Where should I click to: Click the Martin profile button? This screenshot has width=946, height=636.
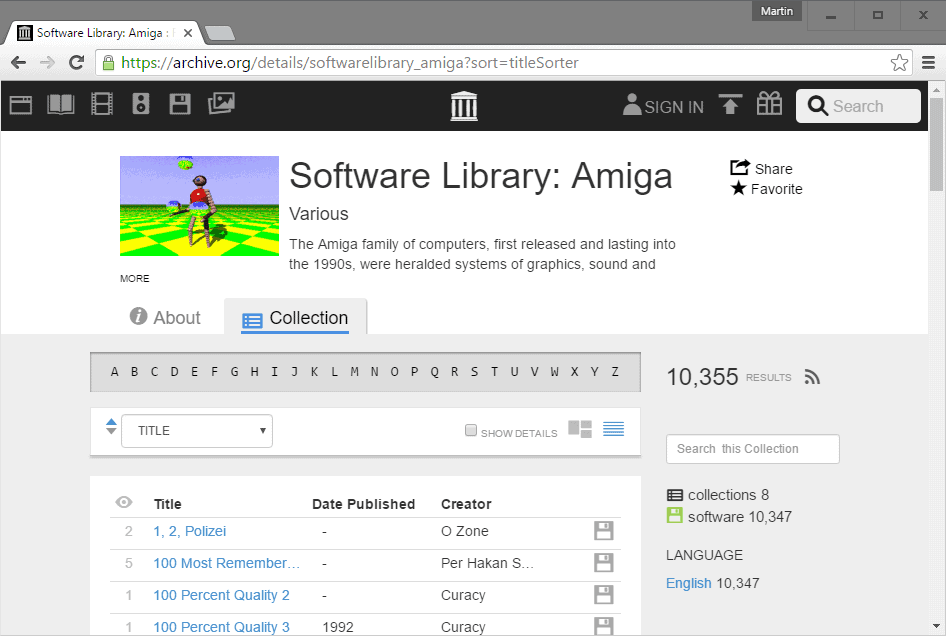tap(776, 11)
